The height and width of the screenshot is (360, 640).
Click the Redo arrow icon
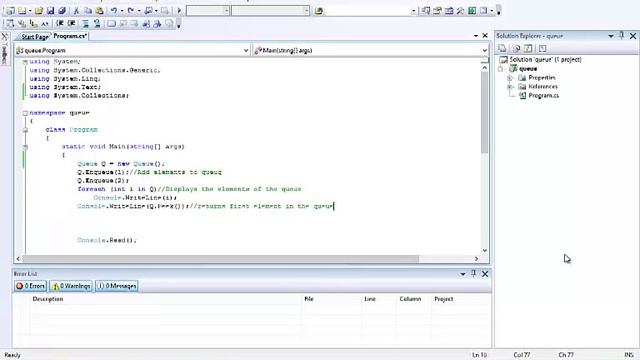click(131, 11)
